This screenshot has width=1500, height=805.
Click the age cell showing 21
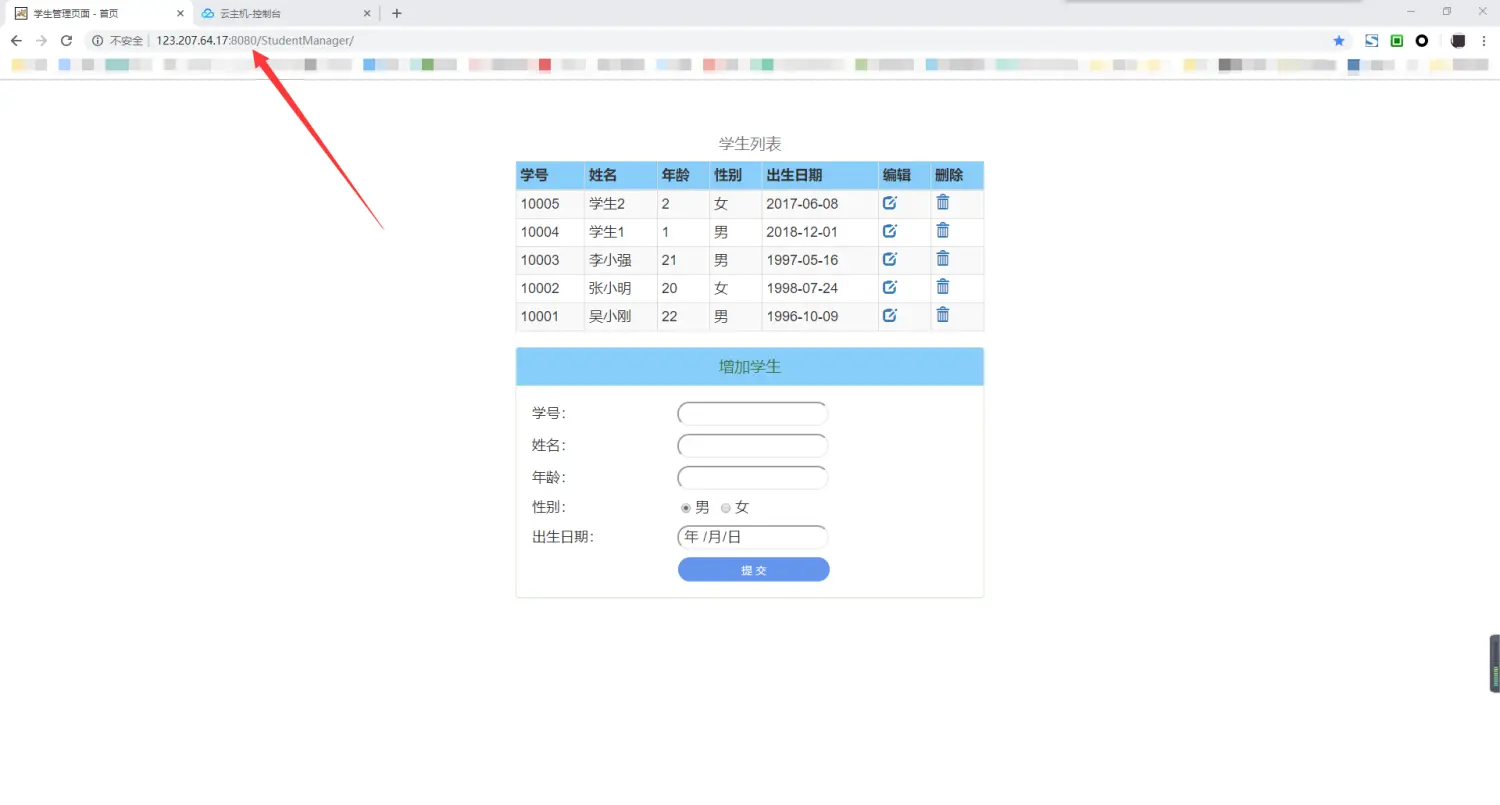(683, 260)
